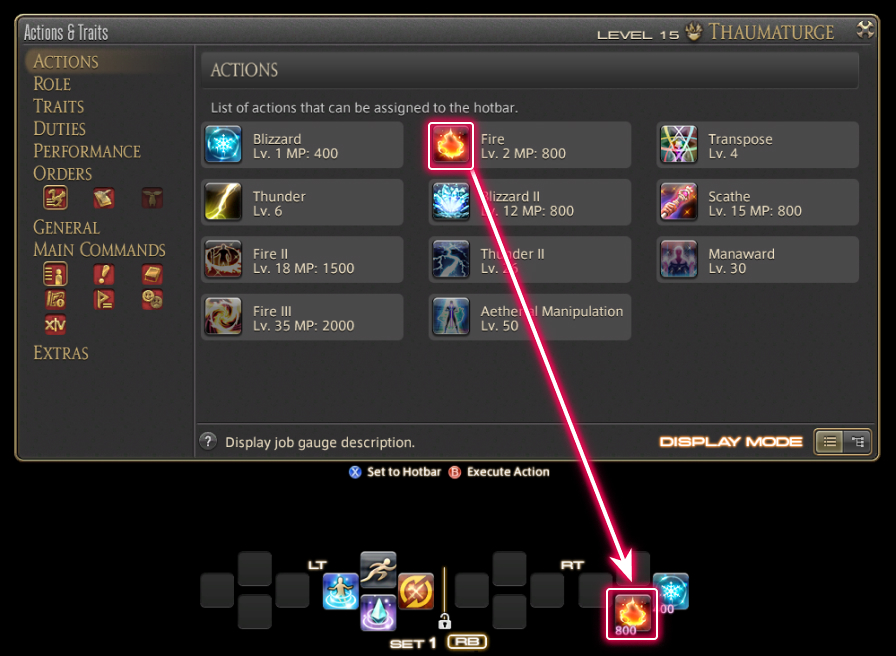Expand the General category
Screen dimensions: 896x656
pos(66,227)
